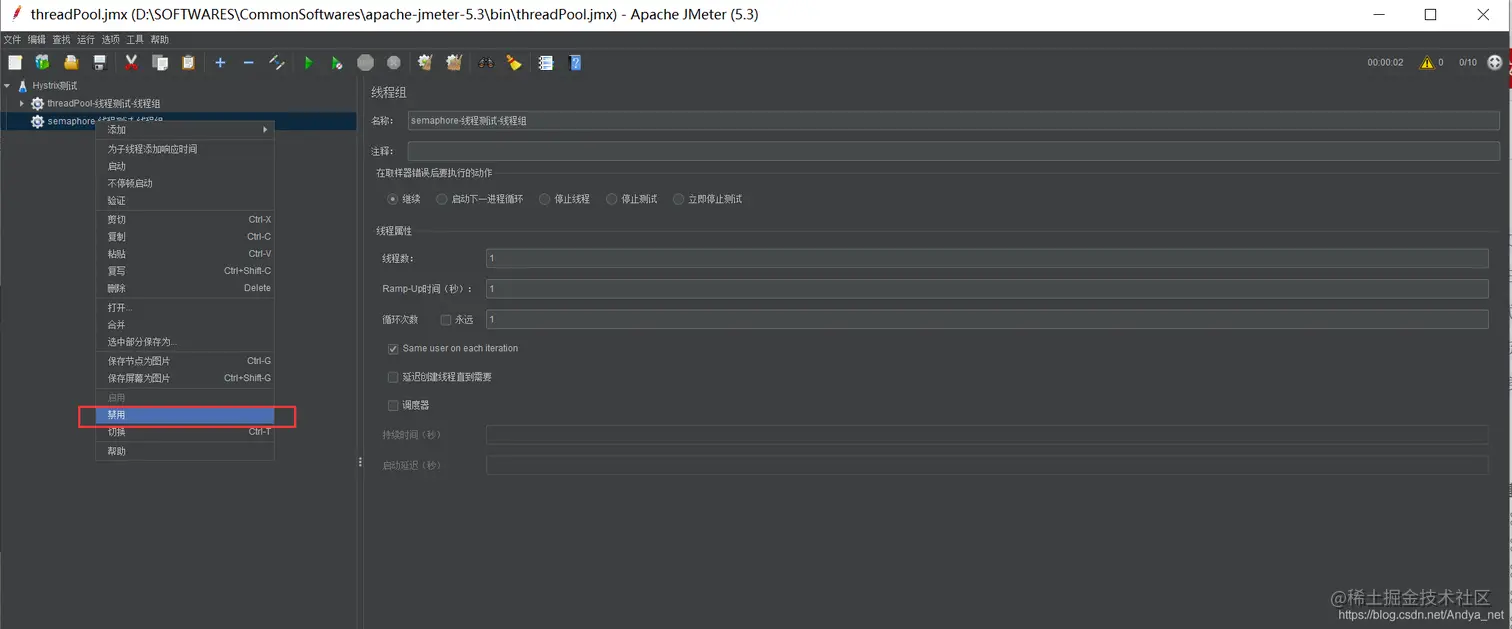Choose 保存节点为图片 in context menu

click(x=184, y=361)
